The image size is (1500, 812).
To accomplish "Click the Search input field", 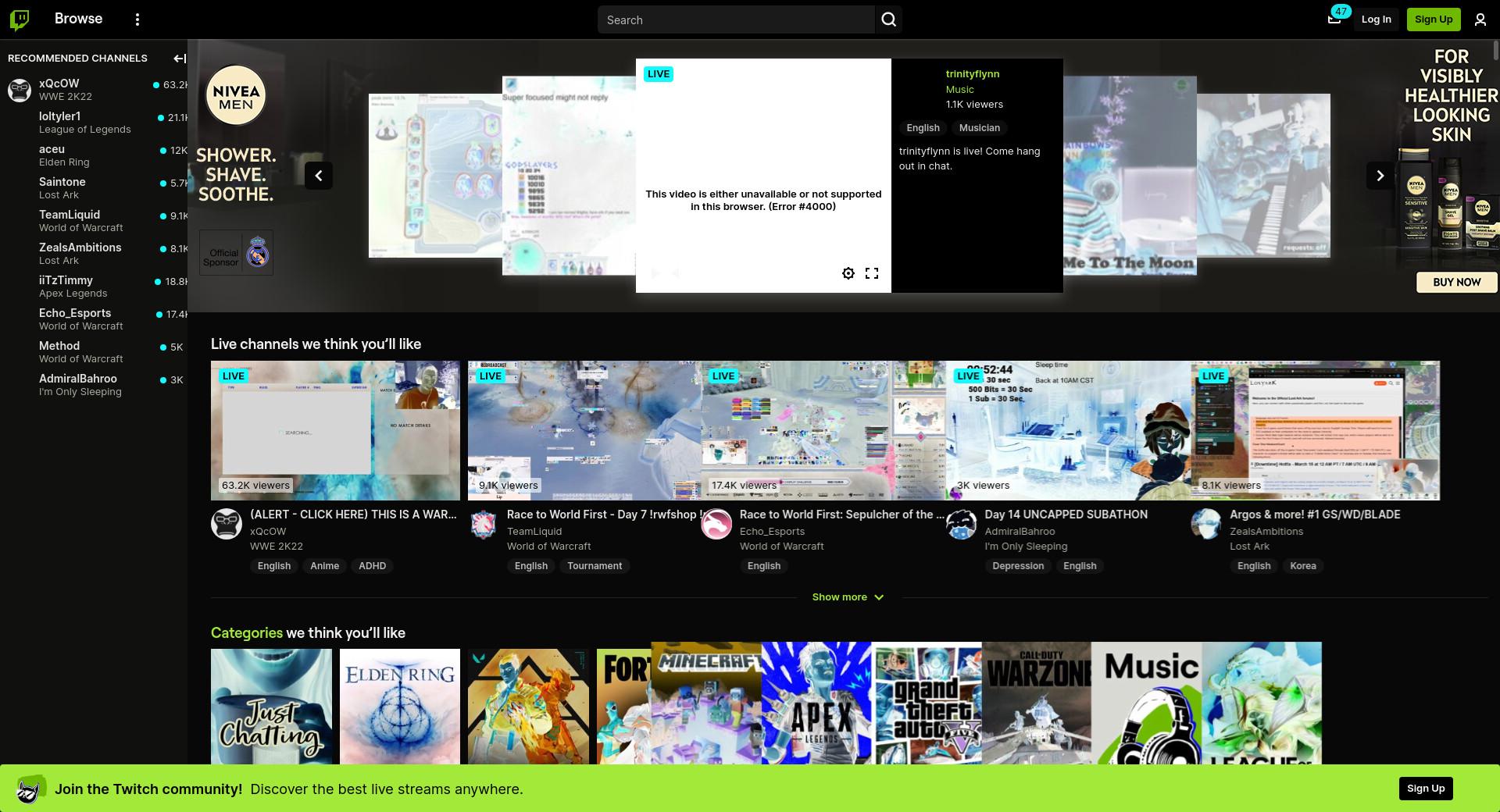I will coord(736,20).
